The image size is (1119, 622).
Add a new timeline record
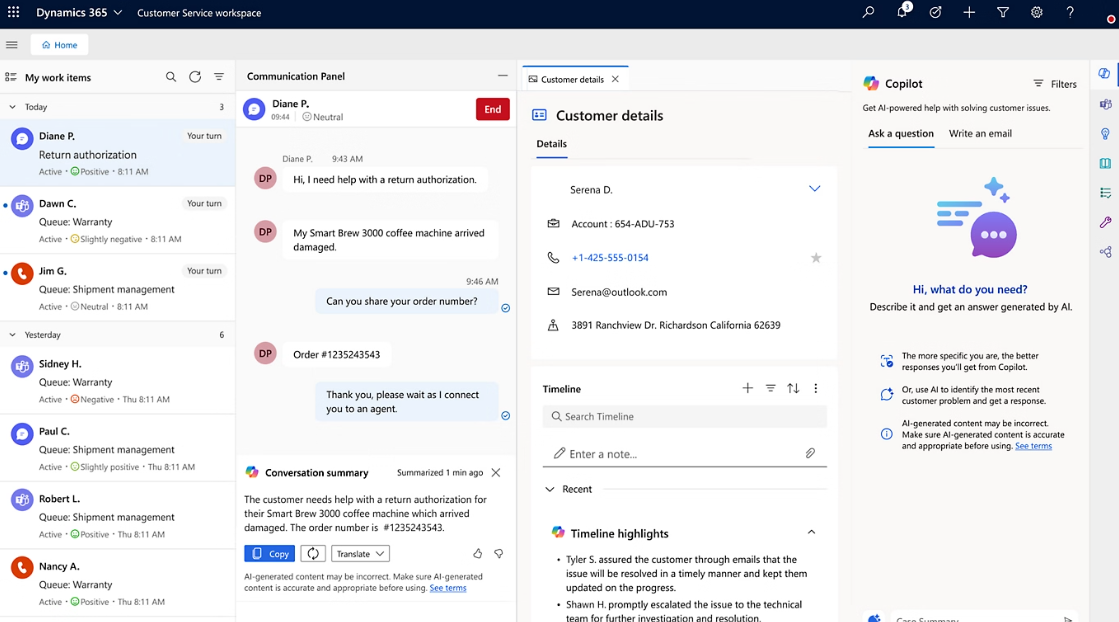747,388
